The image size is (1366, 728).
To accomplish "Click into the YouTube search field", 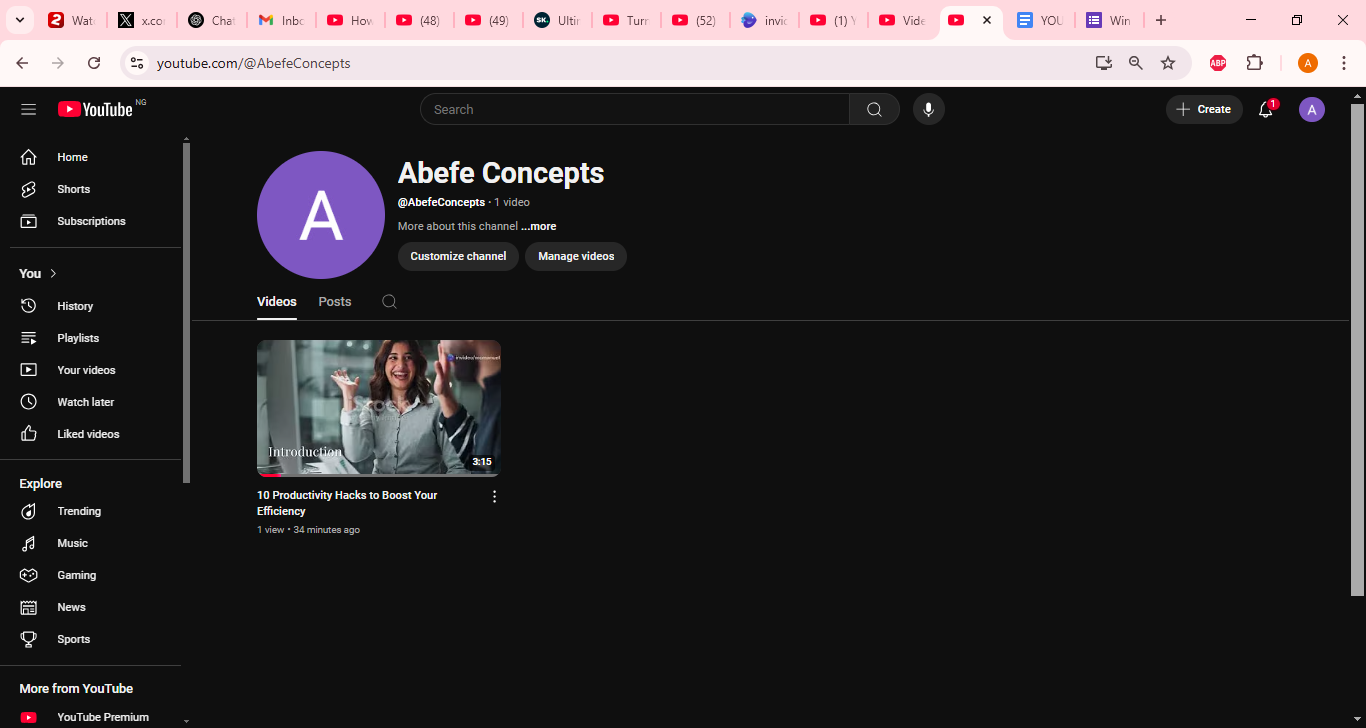I will pos(635,109).
